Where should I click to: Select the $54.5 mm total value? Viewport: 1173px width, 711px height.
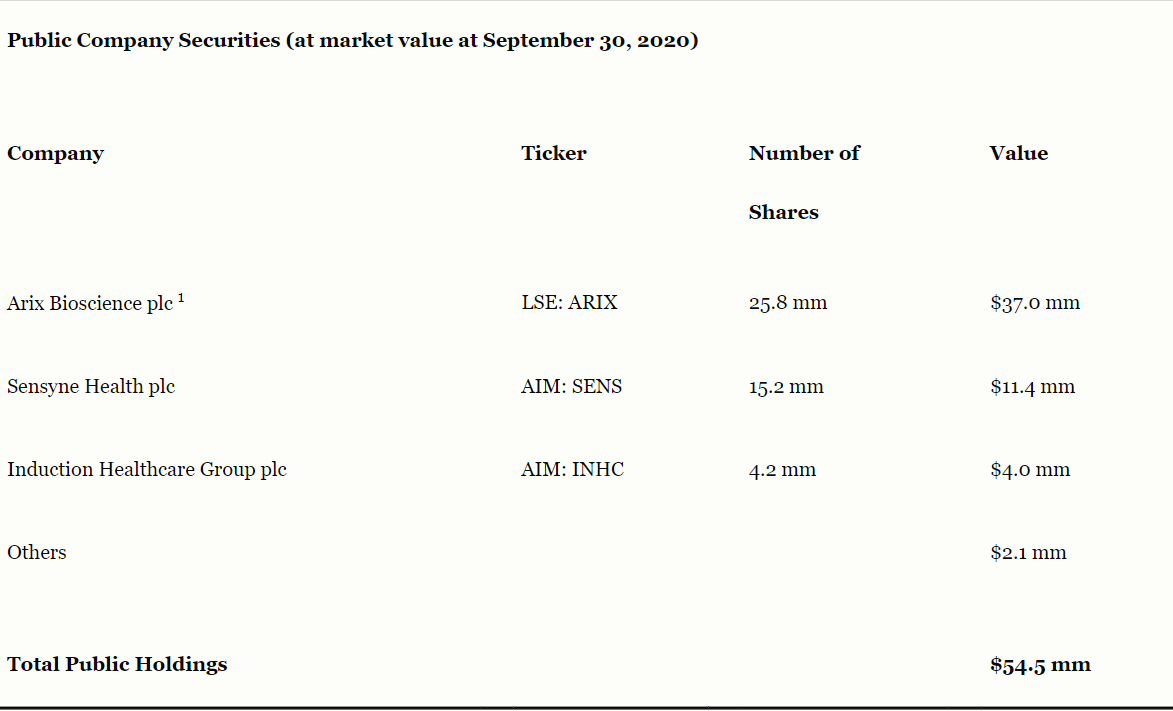tap(1040, 665)
